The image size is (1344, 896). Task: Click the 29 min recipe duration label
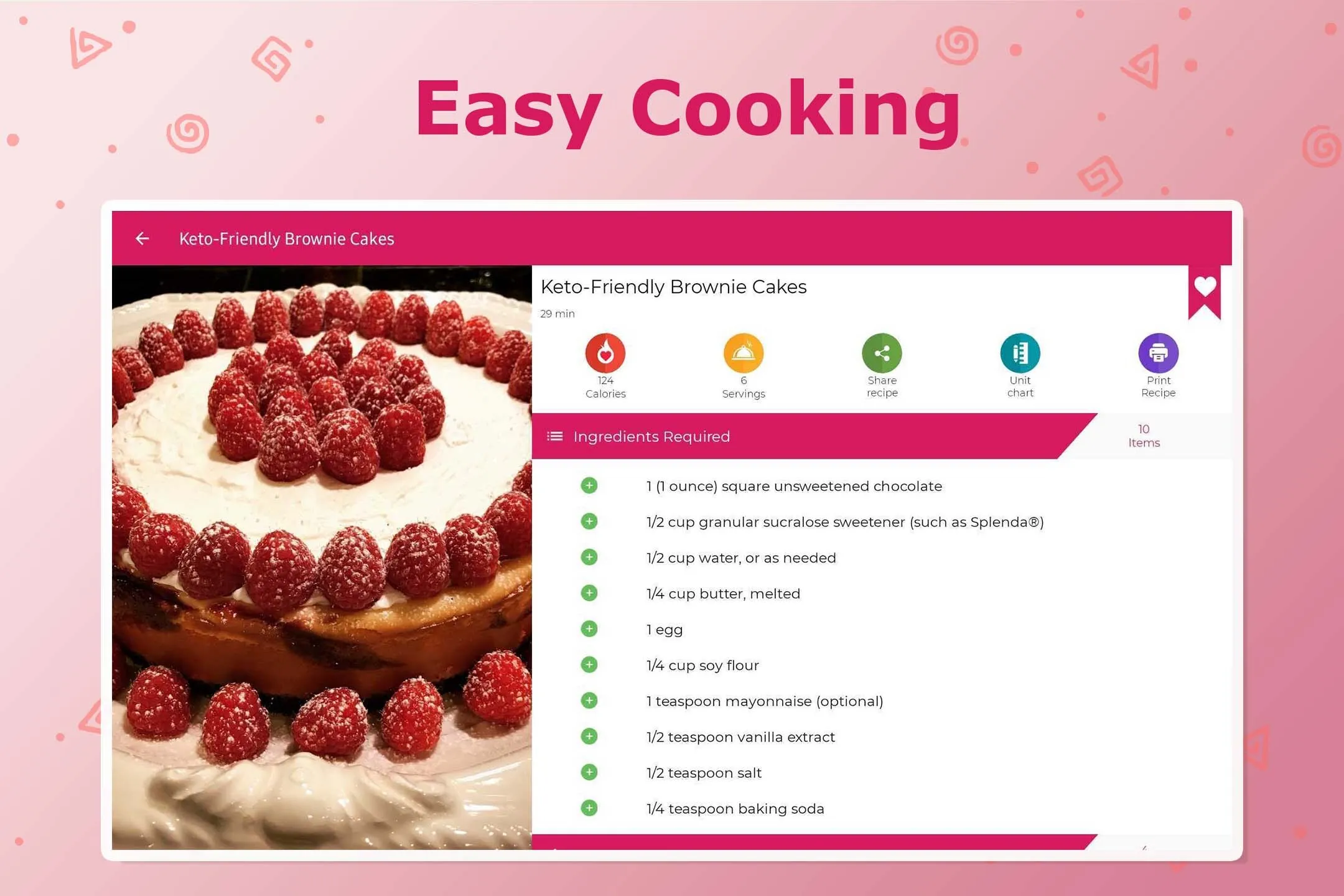coord(558,313)
